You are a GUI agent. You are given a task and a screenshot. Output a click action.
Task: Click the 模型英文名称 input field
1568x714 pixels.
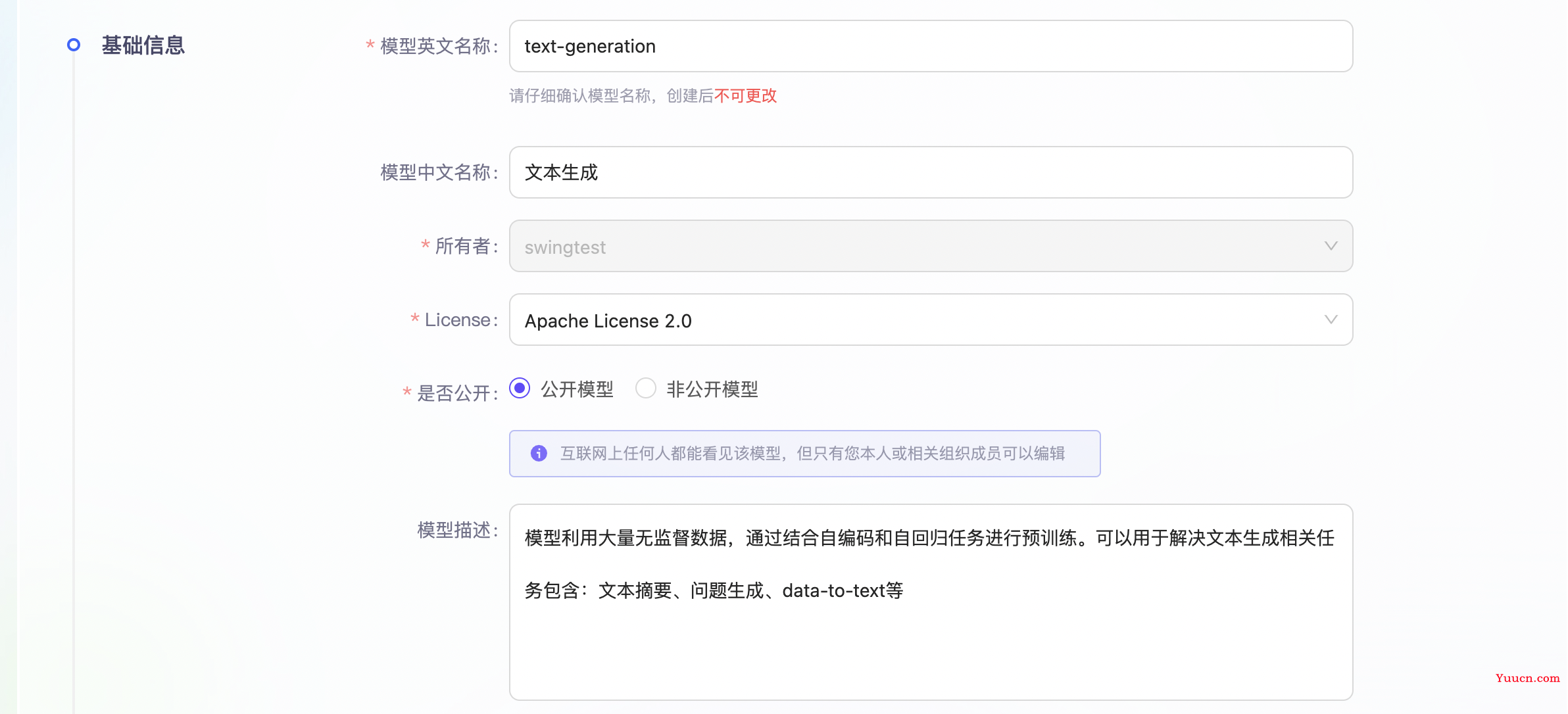(x=931, y=46)
